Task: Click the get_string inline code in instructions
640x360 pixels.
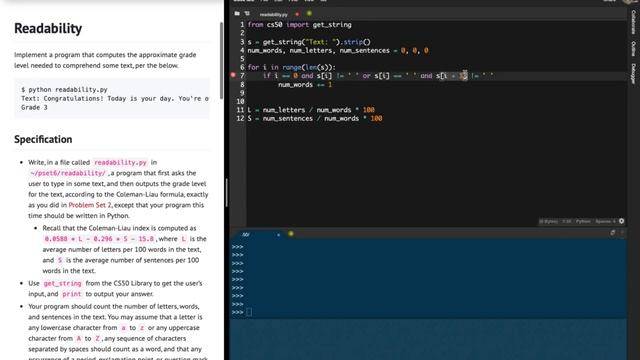Action: click(x=62, y=283)
